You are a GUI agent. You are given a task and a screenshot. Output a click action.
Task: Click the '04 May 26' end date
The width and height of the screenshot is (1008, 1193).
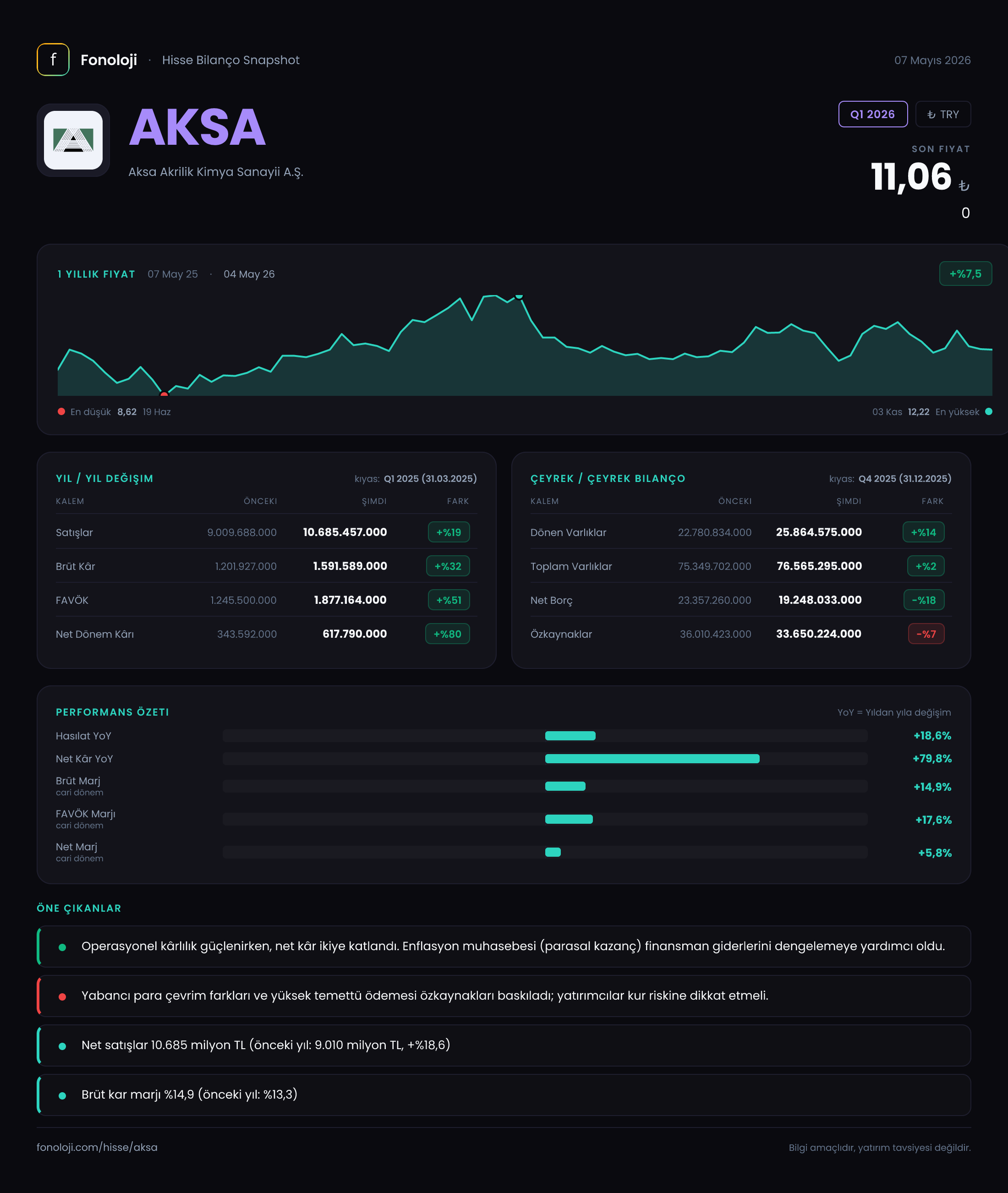pos(249,274)
